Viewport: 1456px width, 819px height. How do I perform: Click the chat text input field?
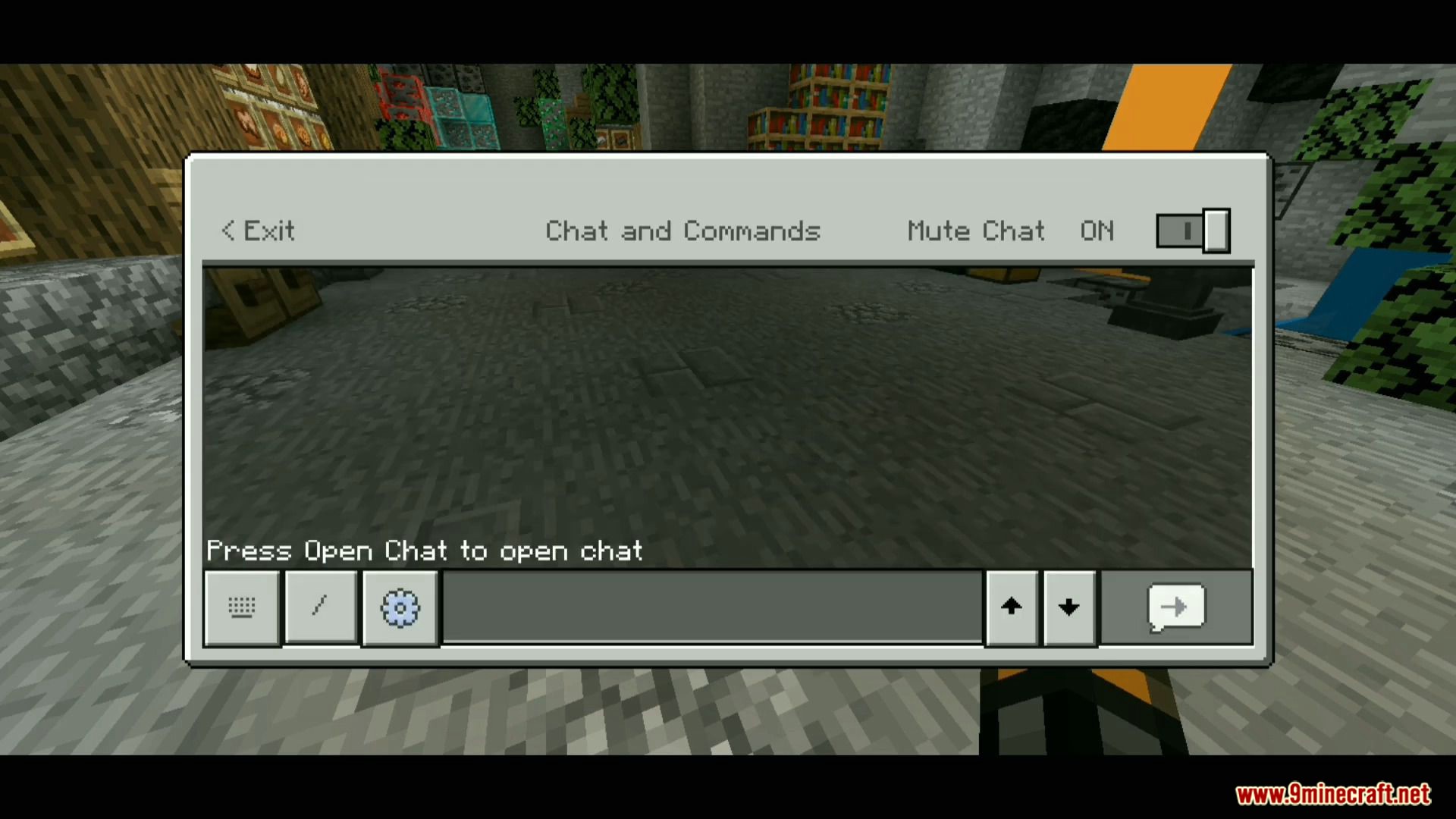[713, 607]
